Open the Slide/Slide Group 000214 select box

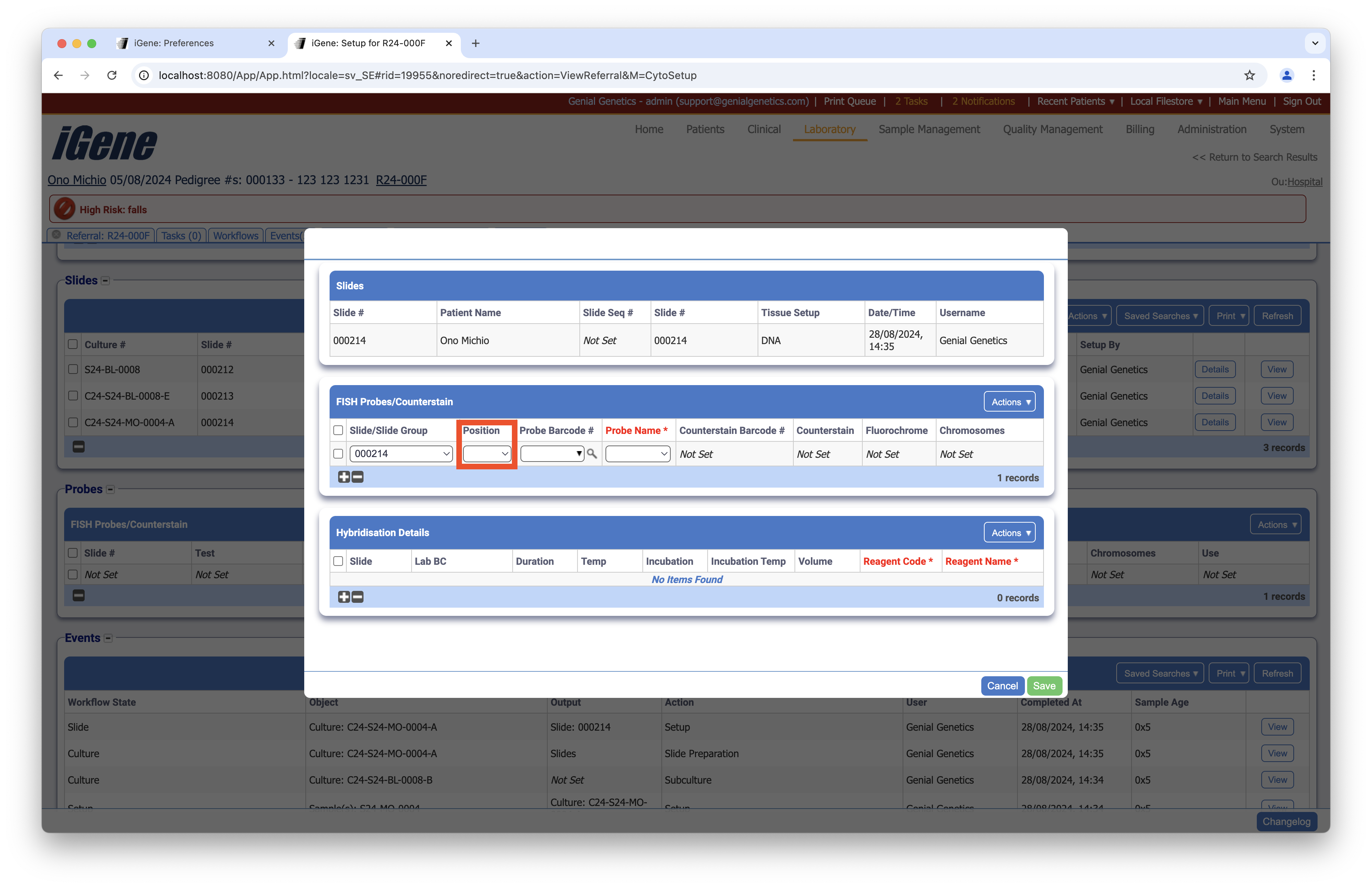[x=401, y=454]
